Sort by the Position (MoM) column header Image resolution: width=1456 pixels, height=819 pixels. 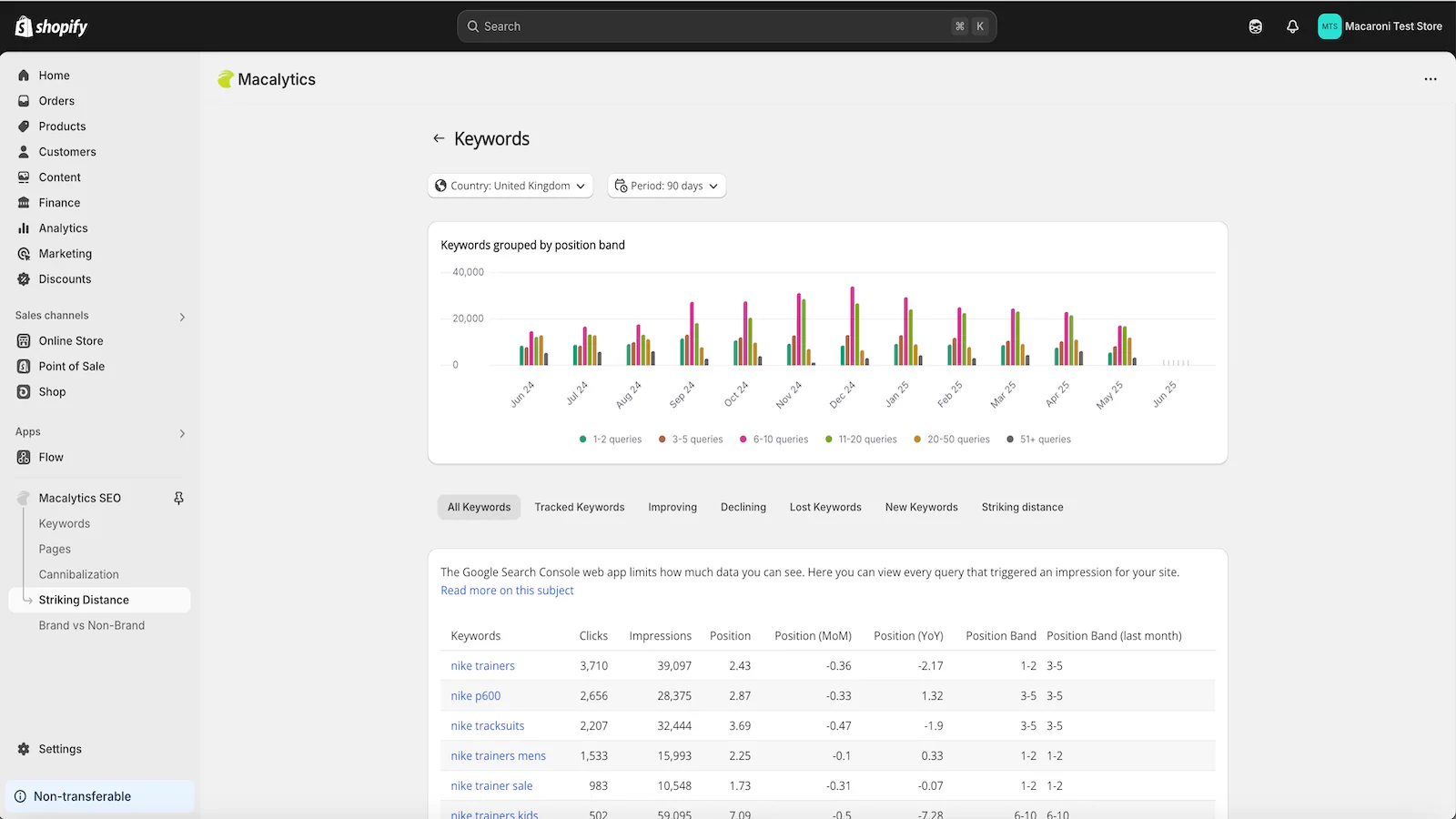pyautogui.click(x=813, y=636)
